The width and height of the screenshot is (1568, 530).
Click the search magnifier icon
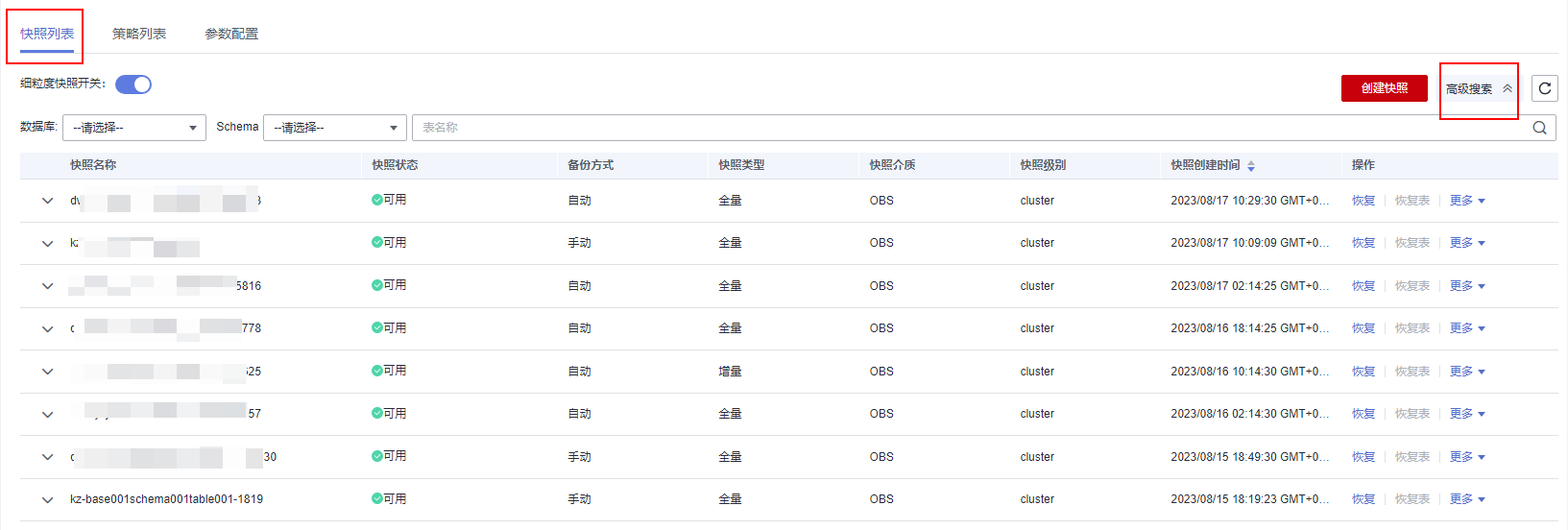1539,128
